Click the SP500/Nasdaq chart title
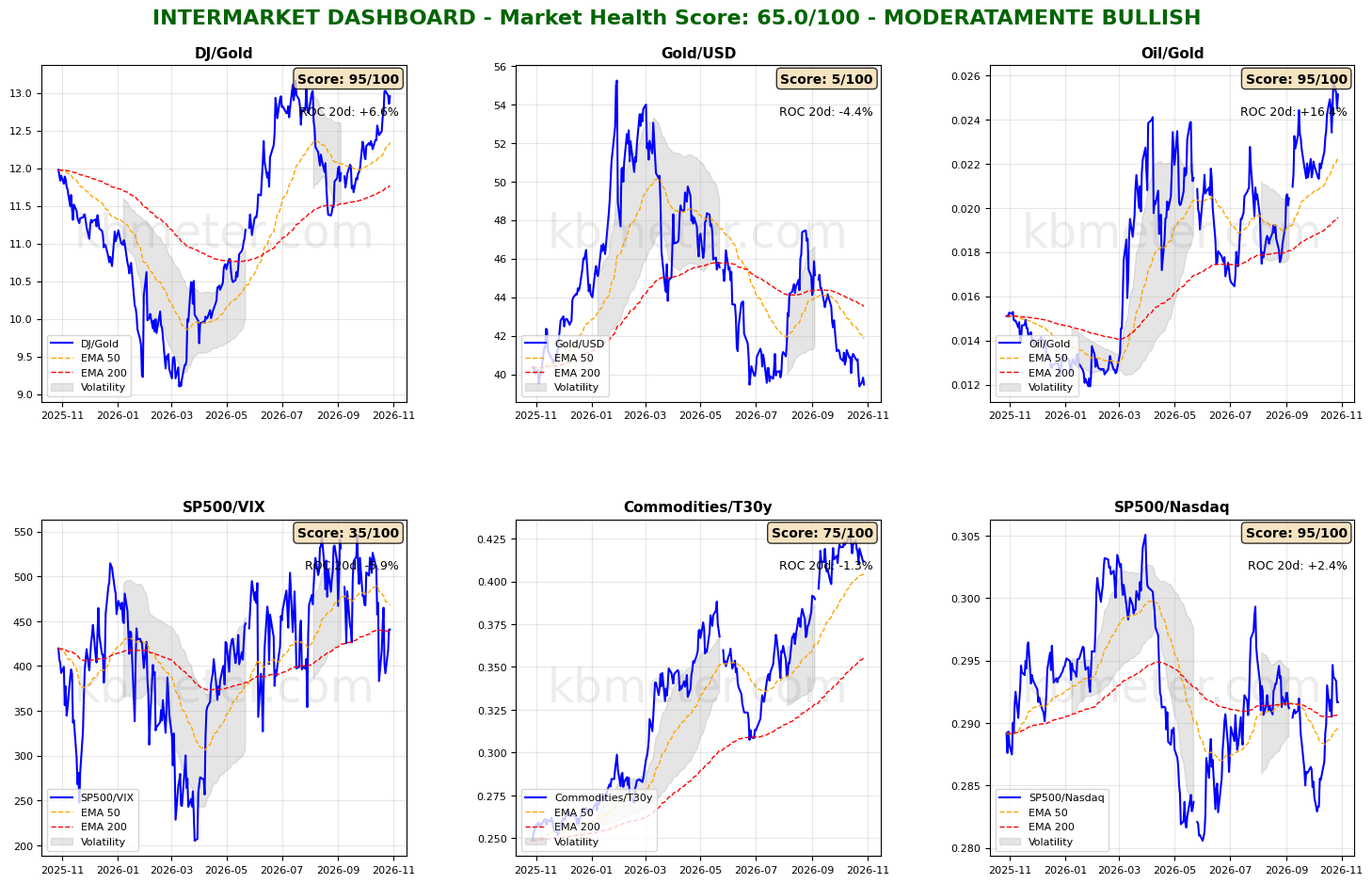 pos(1173,507)
